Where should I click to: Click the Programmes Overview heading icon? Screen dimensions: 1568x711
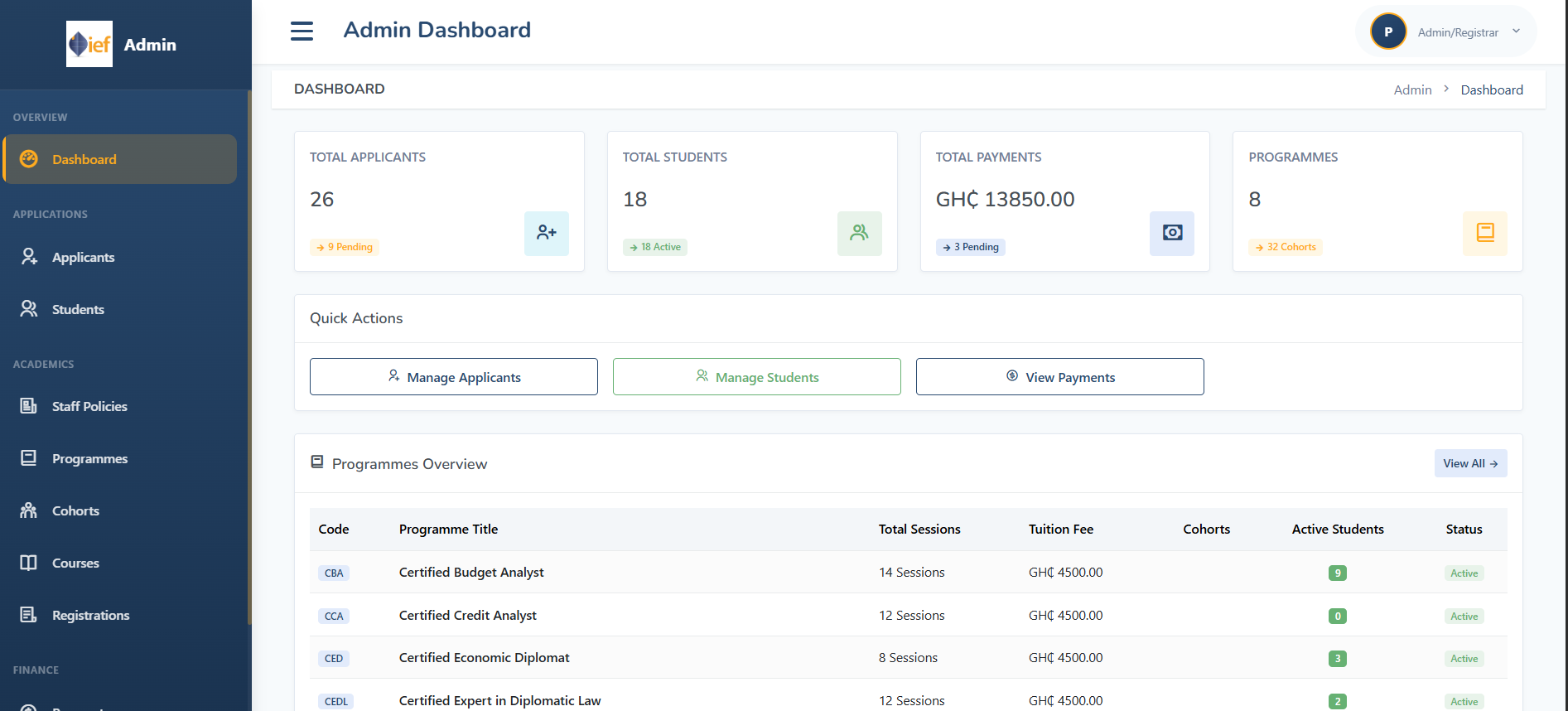[317, 462]
